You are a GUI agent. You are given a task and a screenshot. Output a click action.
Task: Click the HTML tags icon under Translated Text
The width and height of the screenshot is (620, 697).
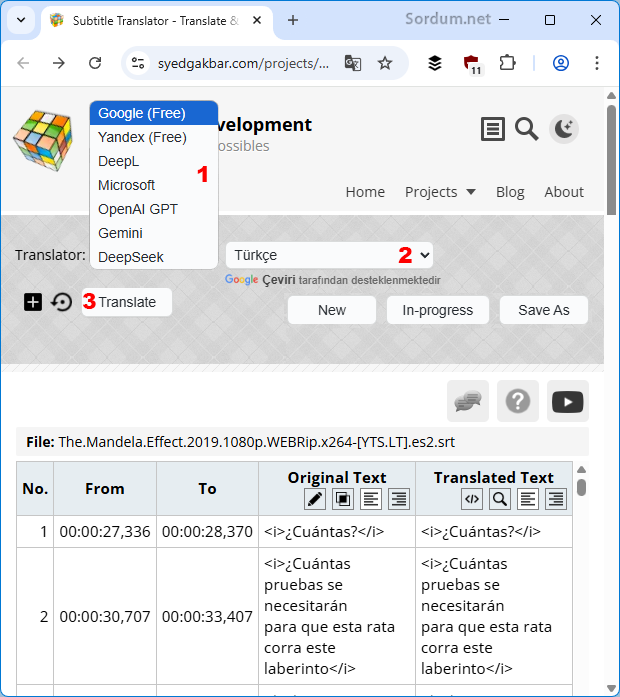pyautogui.click(x=472, y=499)
